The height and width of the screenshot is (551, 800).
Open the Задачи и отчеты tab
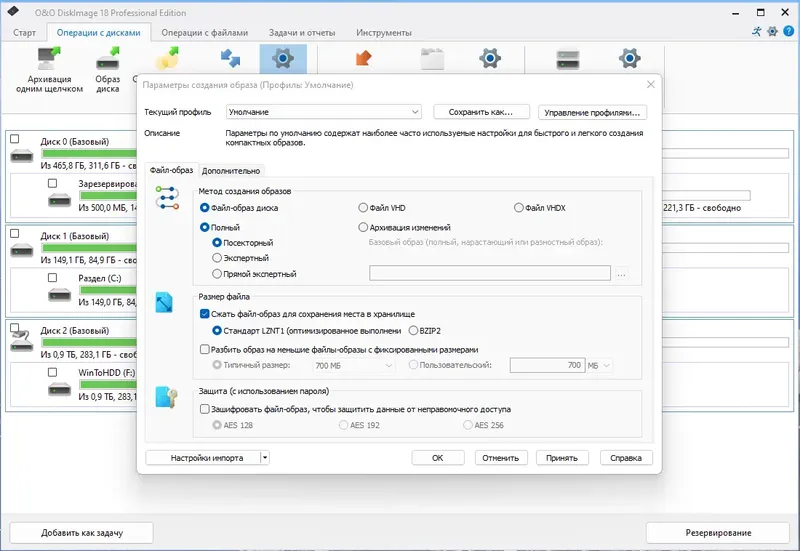pos(302,33)
